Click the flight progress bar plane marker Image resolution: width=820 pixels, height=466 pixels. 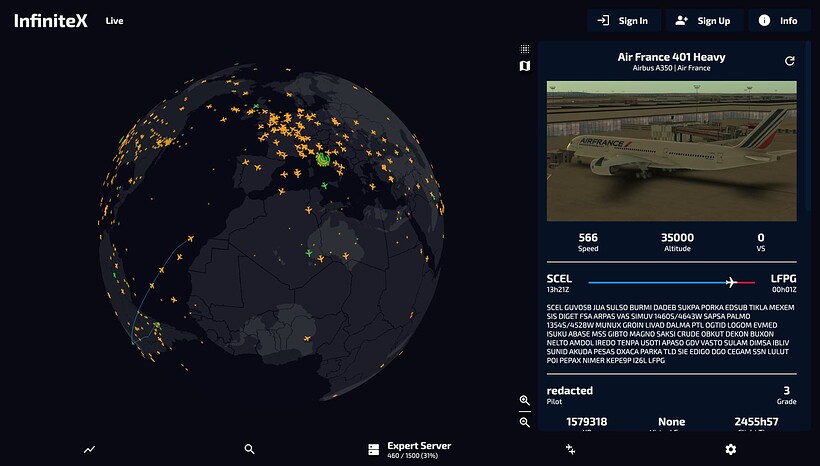pos(731,282)
